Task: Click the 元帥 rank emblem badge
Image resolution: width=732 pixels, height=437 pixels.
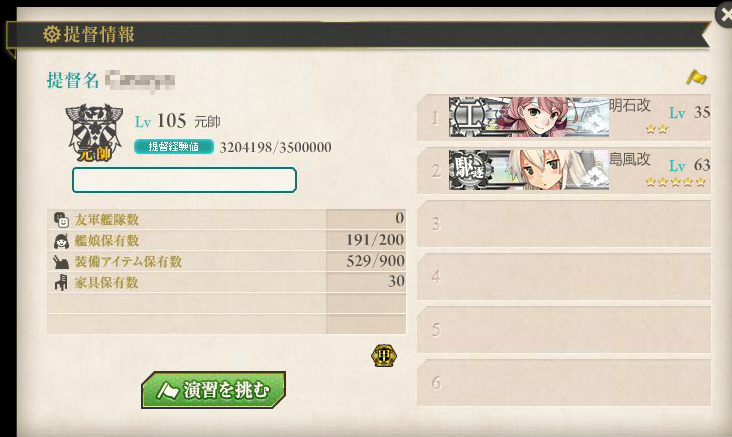Action: point(94,133)
